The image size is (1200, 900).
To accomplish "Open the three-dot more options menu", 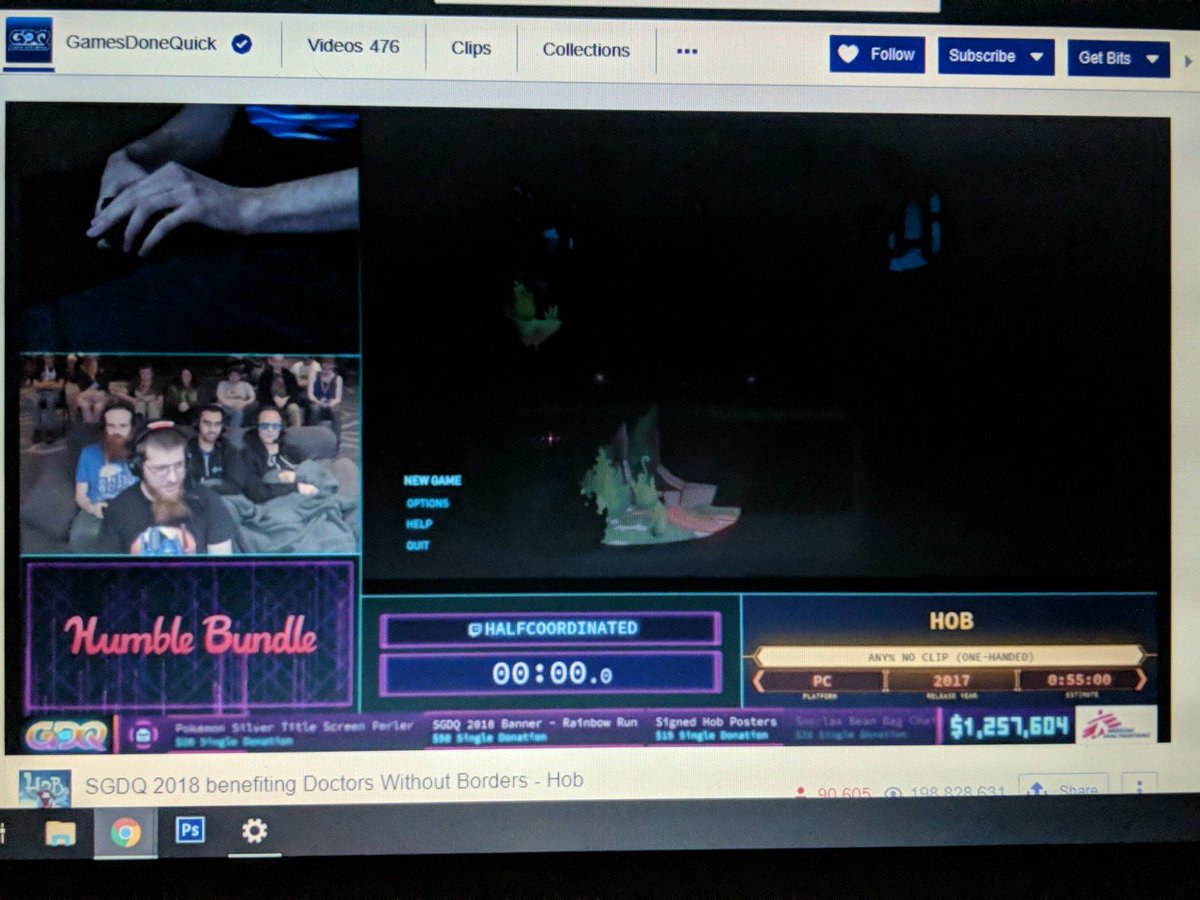I will tap(687, 52).
